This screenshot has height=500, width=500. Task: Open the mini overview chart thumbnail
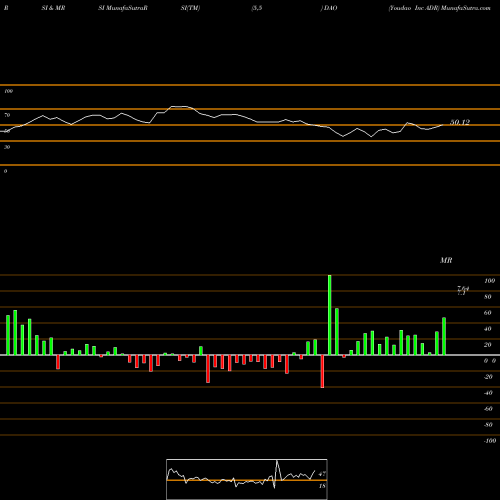(x=247, y=479)
